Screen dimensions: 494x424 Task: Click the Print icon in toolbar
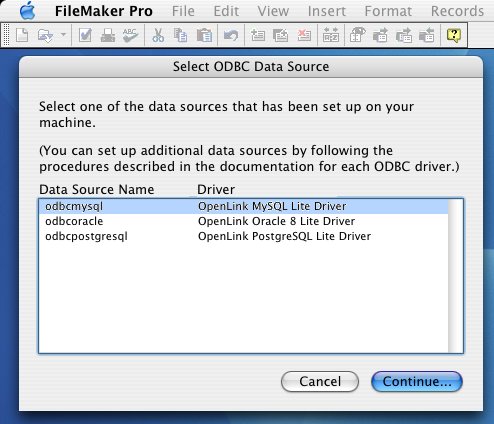108,35
